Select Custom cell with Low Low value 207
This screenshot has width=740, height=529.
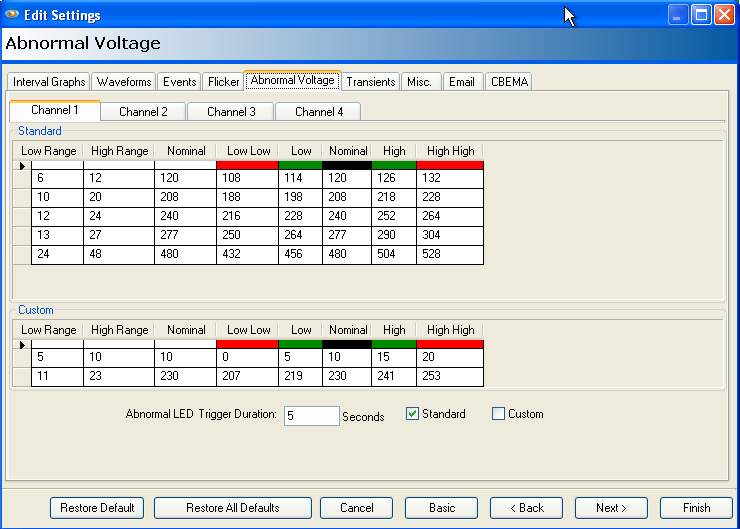coord(247,377)
